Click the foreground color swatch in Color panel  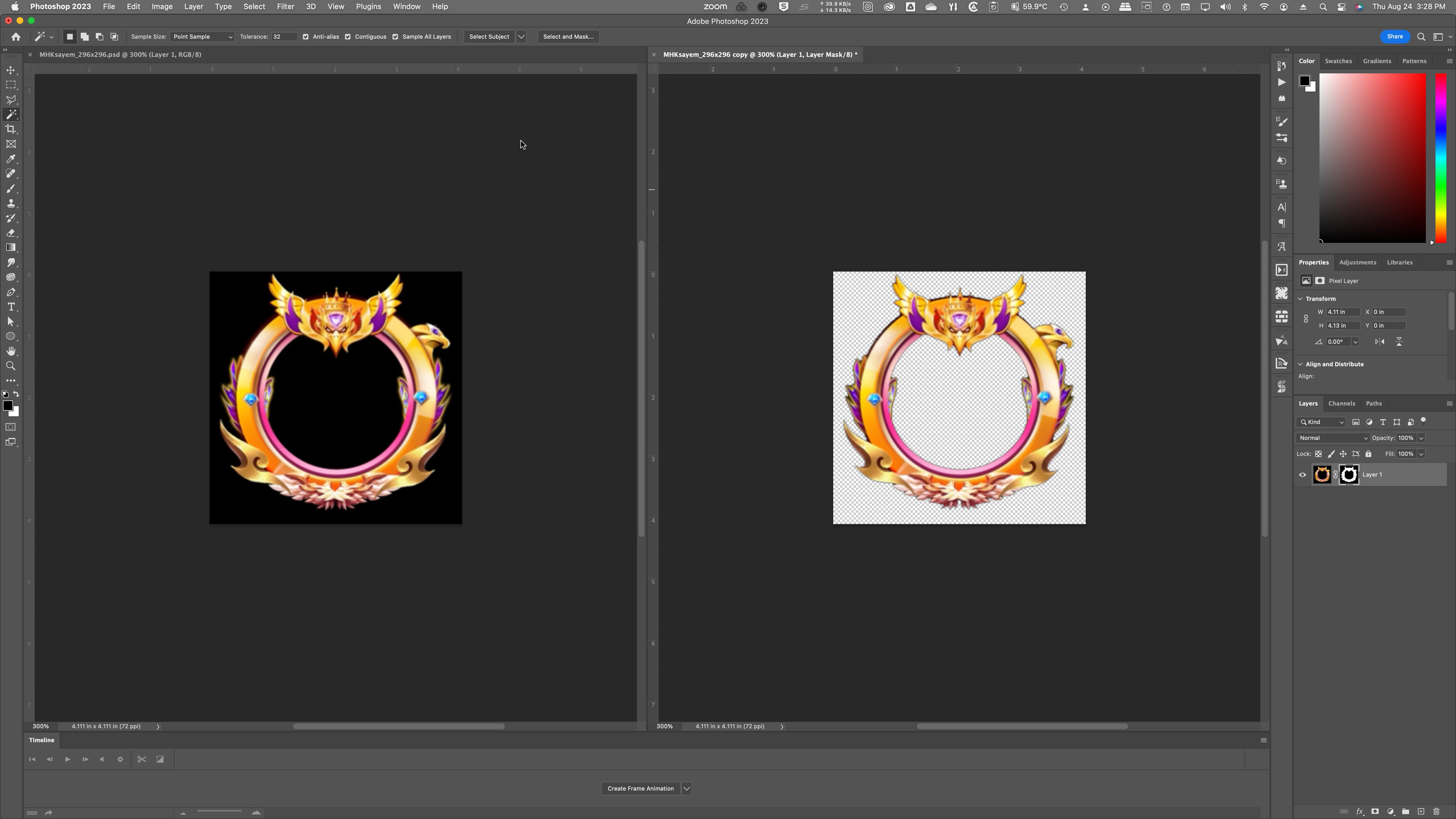pos(1304,81)
